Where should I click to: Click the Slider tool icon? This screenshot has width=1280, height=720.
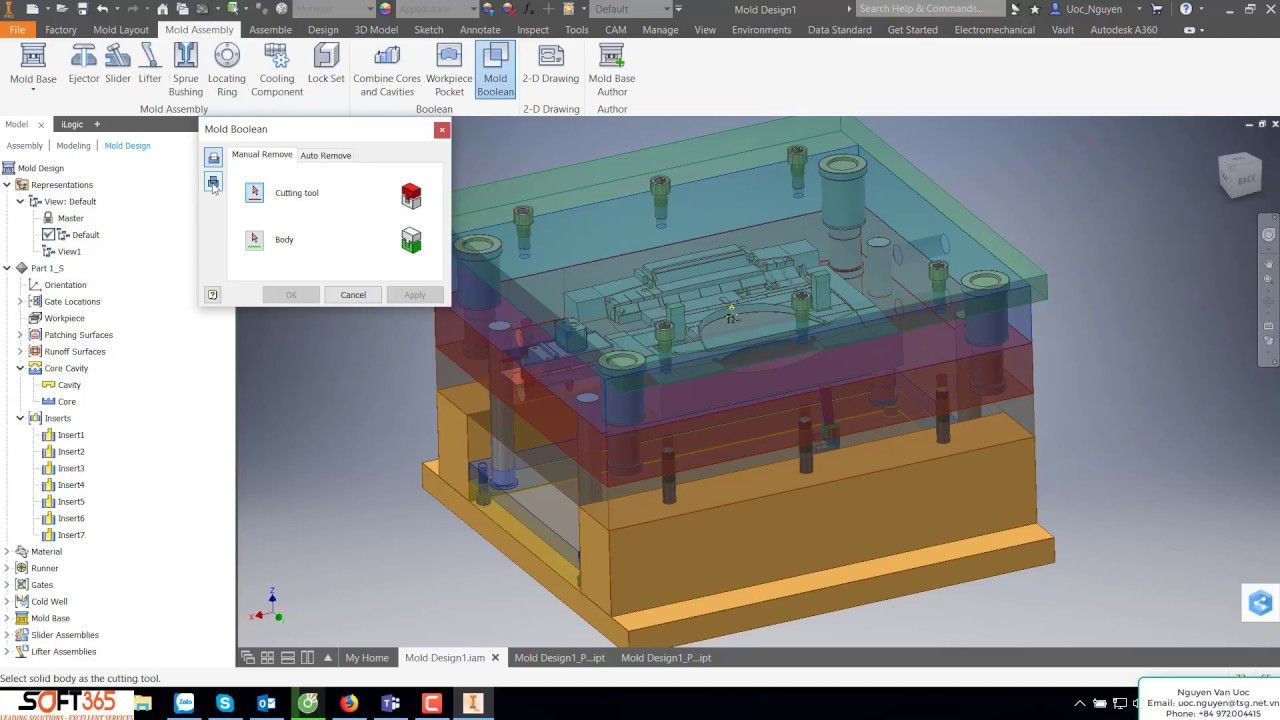[x=118, y=63]
